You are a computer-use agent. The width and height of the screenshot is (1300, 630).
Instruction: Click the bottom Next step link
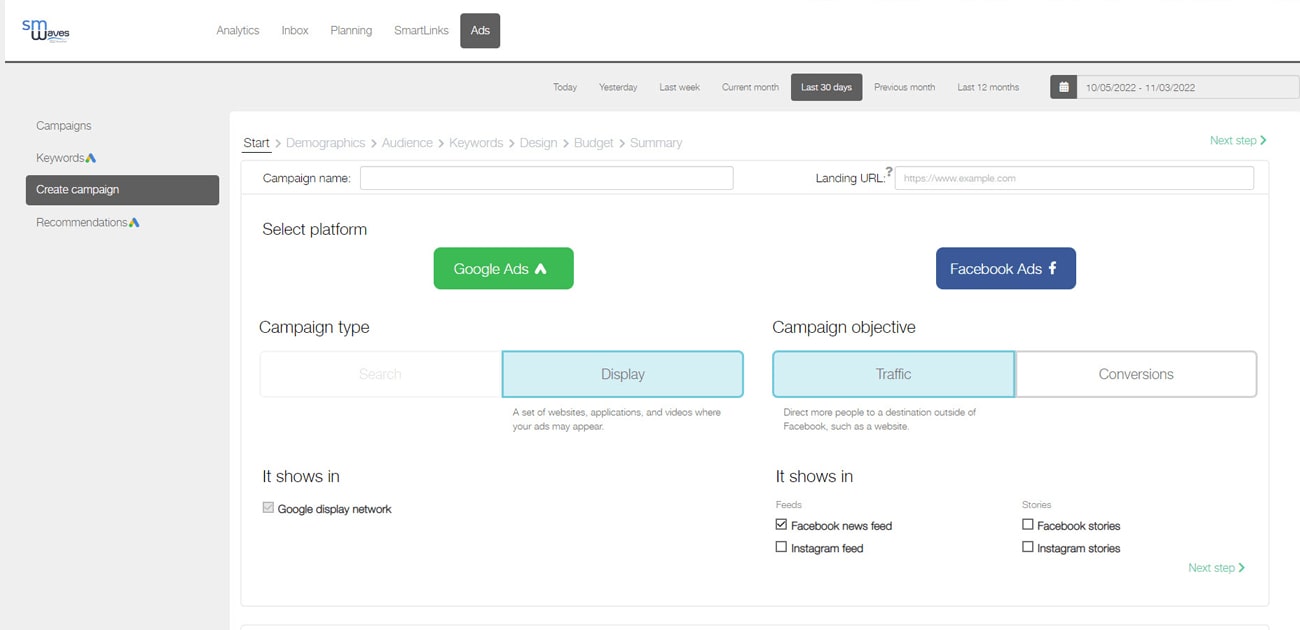tap(1216, 568)
